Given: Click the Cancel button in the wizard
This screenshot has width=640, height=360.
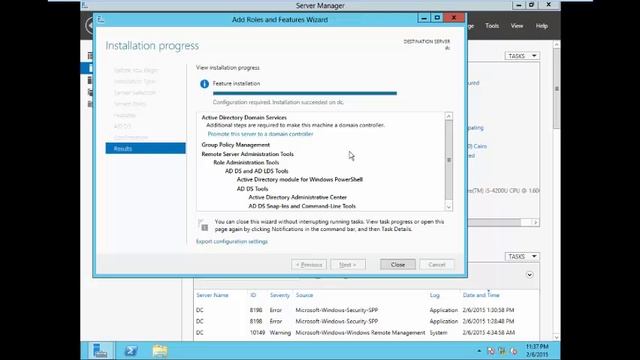Looking at the screenshot, I should pos(437,264).
